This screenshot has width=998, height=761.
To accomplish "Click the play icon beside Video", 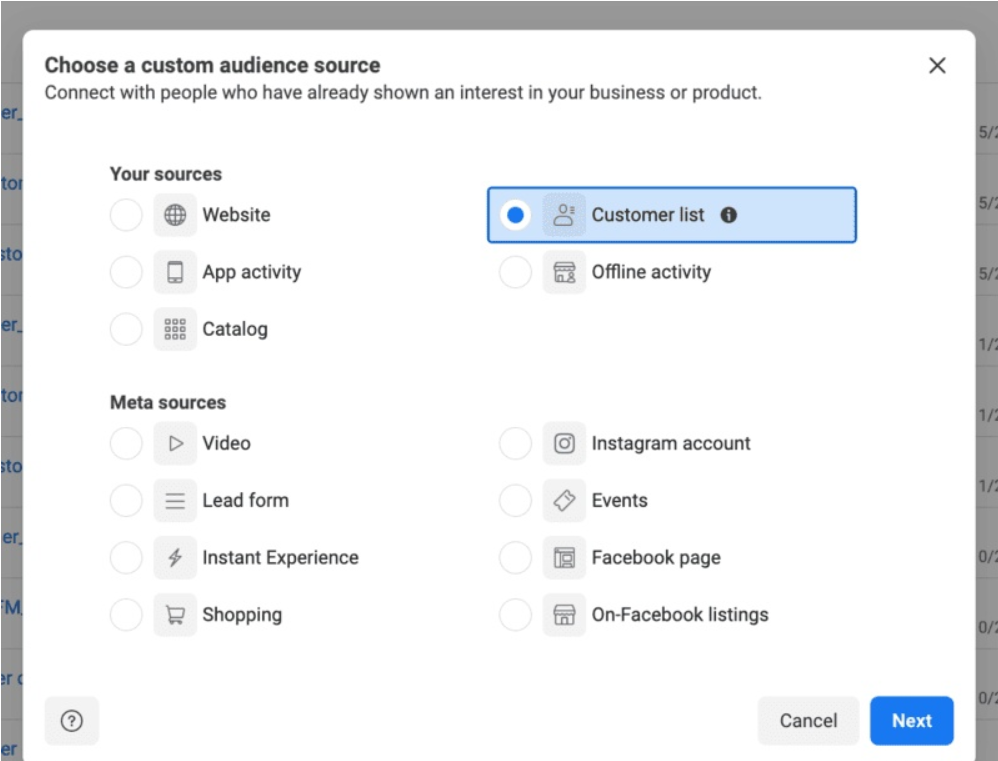I will click(x=175, y=443).
